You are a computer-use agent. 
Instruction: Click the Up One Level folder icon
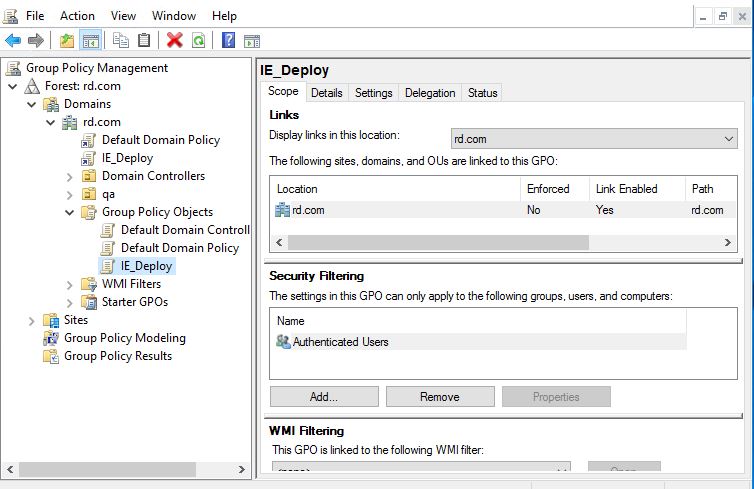66,40
